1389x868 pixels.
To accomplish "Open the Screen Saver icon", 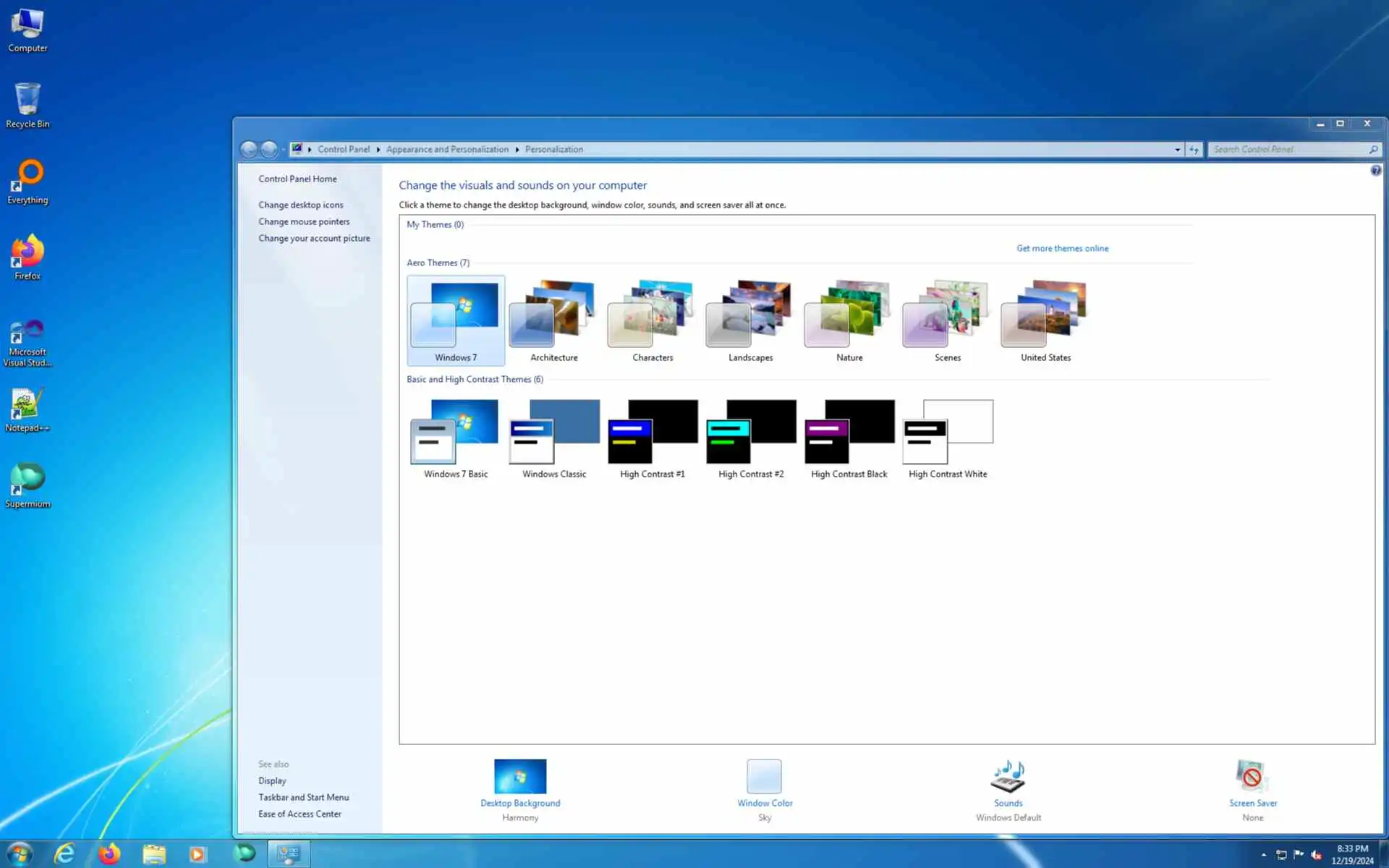I will coord(1252,777).
